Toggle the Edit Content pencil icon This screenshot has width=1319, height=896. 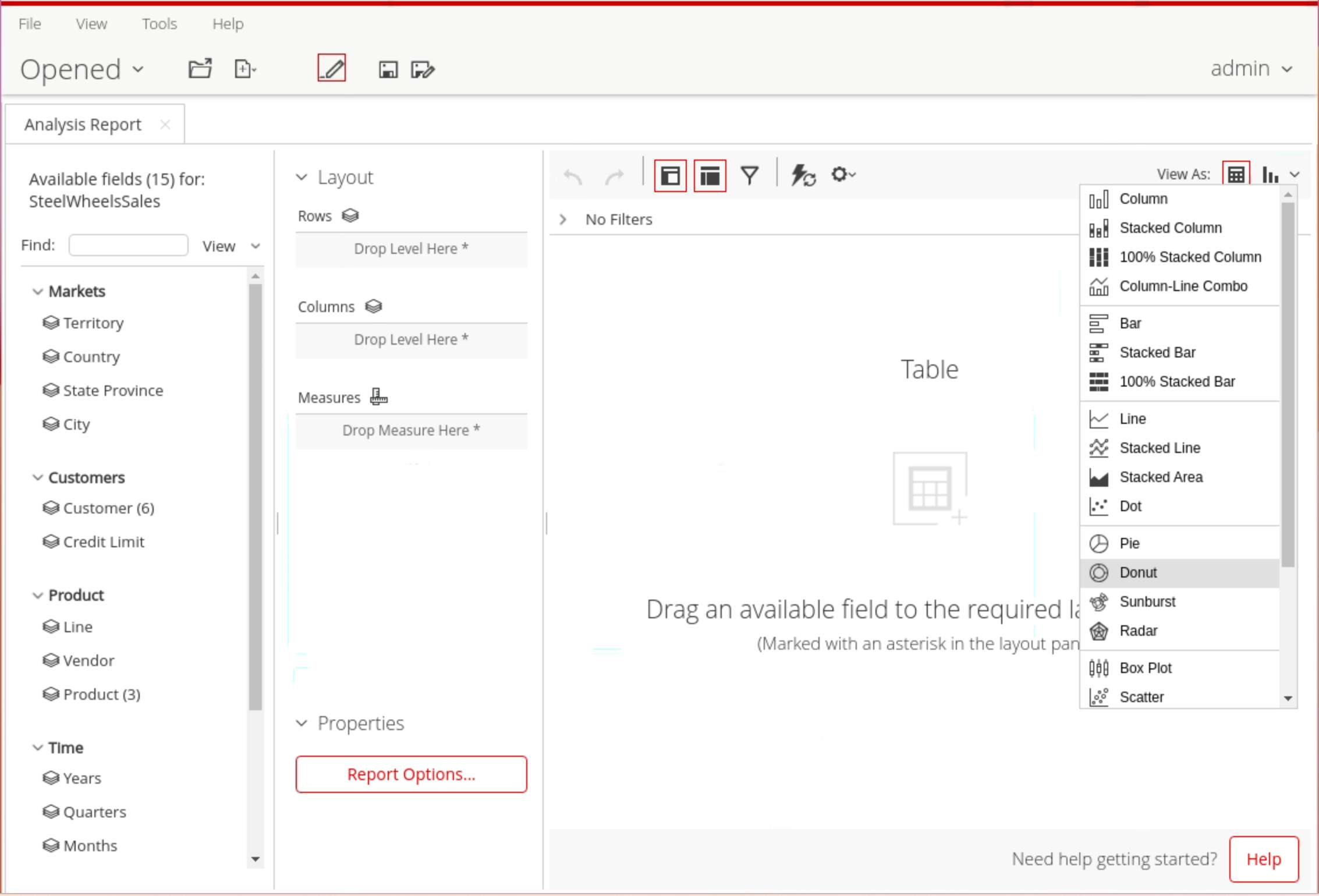coord(331,69)
